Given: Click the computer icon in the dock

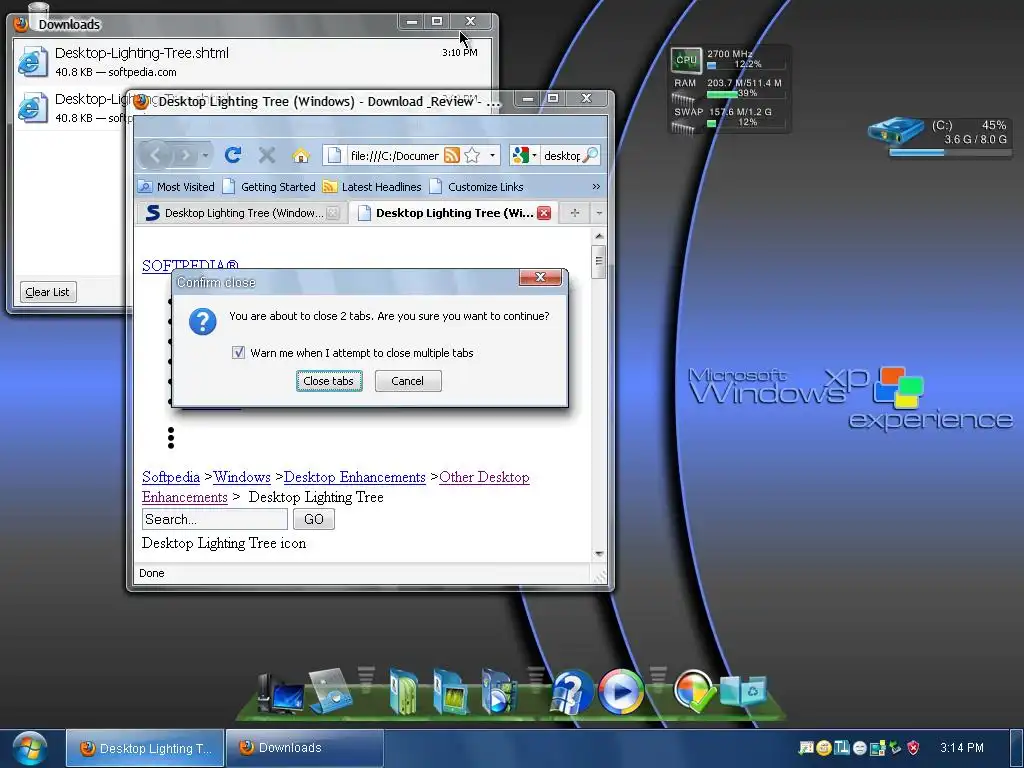Looking at the screenshot, I should [x=280, y=692].
